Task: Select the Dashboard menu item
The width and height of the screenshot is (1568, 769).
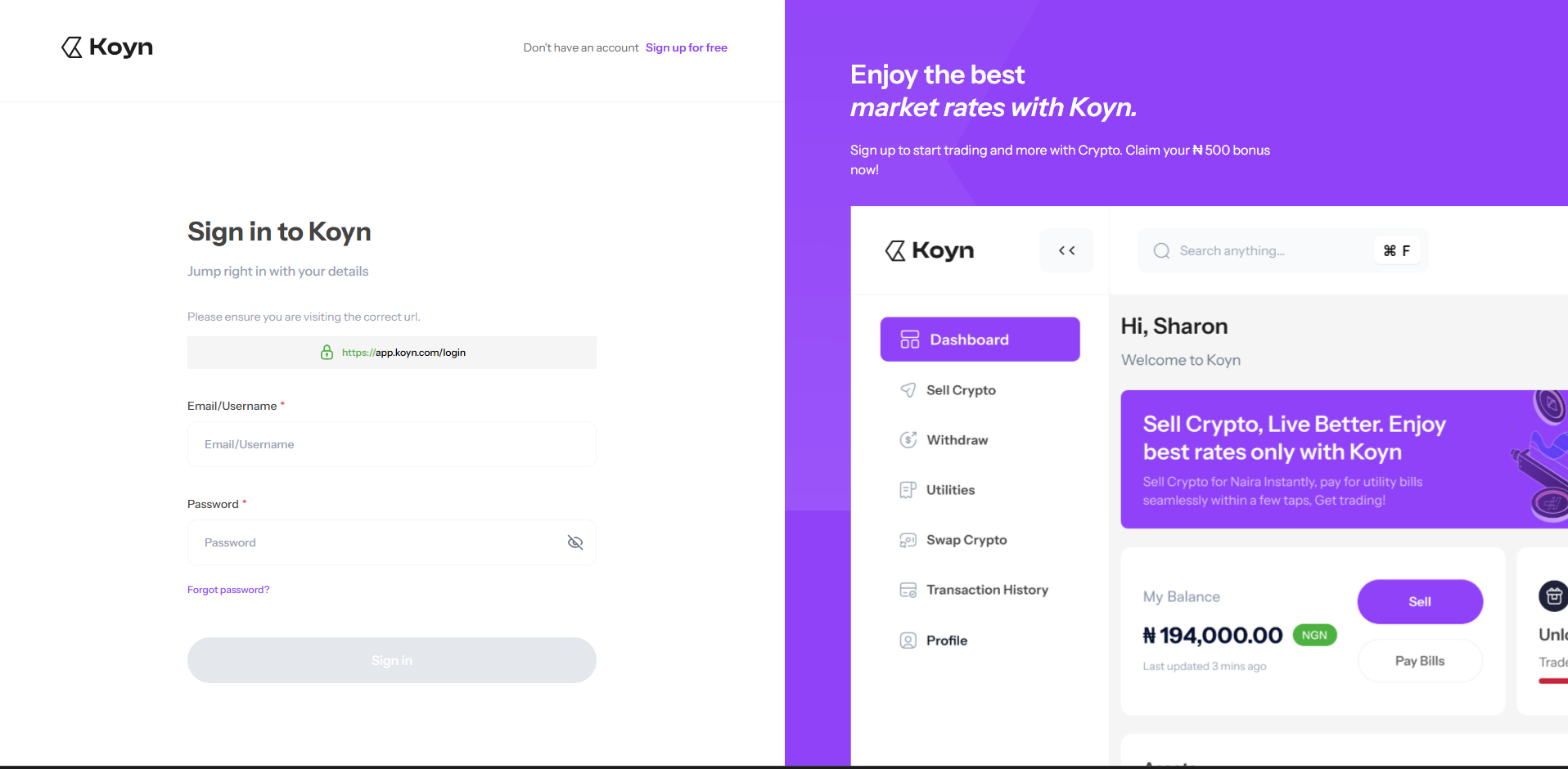Action: click(980, 340)
